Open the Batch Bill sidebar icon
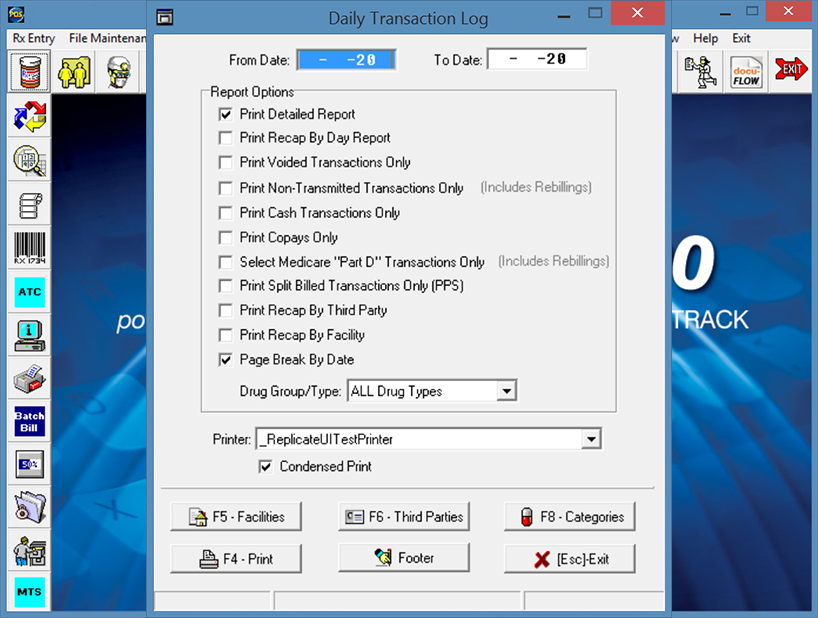The height and width of the screenshot is (618, 818). tap(30, 421)
